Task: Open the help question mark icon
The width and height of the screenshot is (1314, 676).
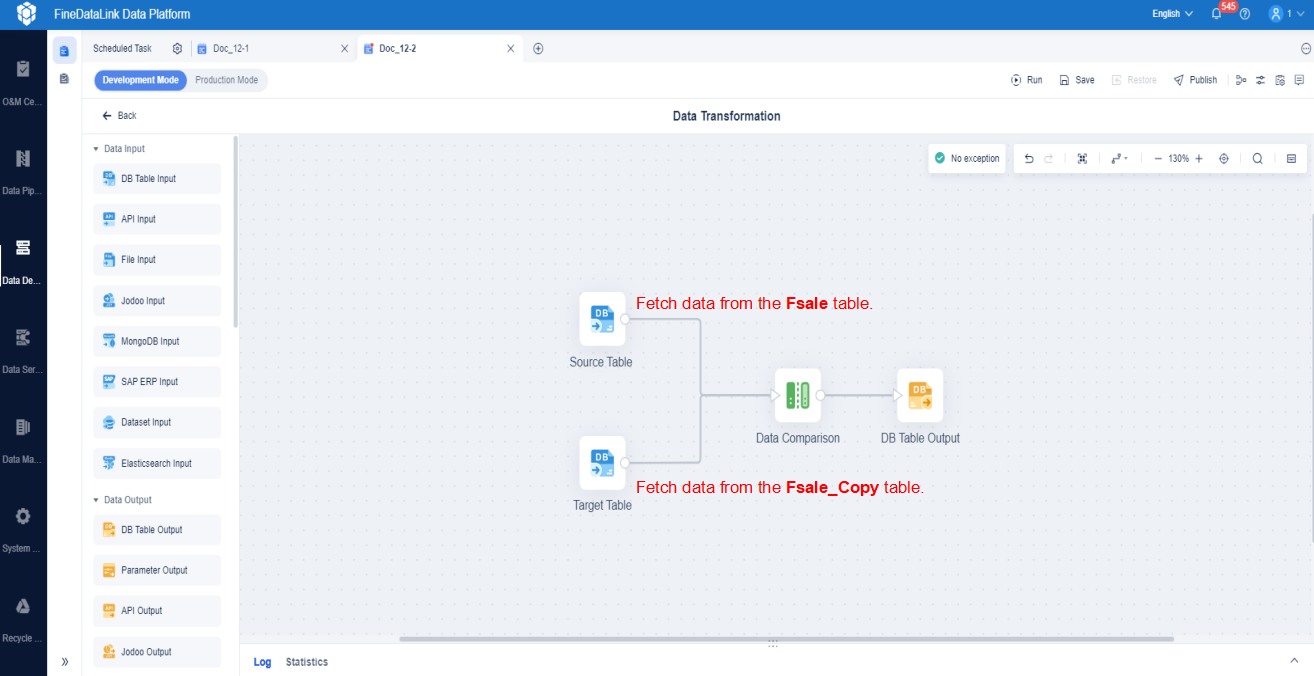Action: coord(1245,14)
